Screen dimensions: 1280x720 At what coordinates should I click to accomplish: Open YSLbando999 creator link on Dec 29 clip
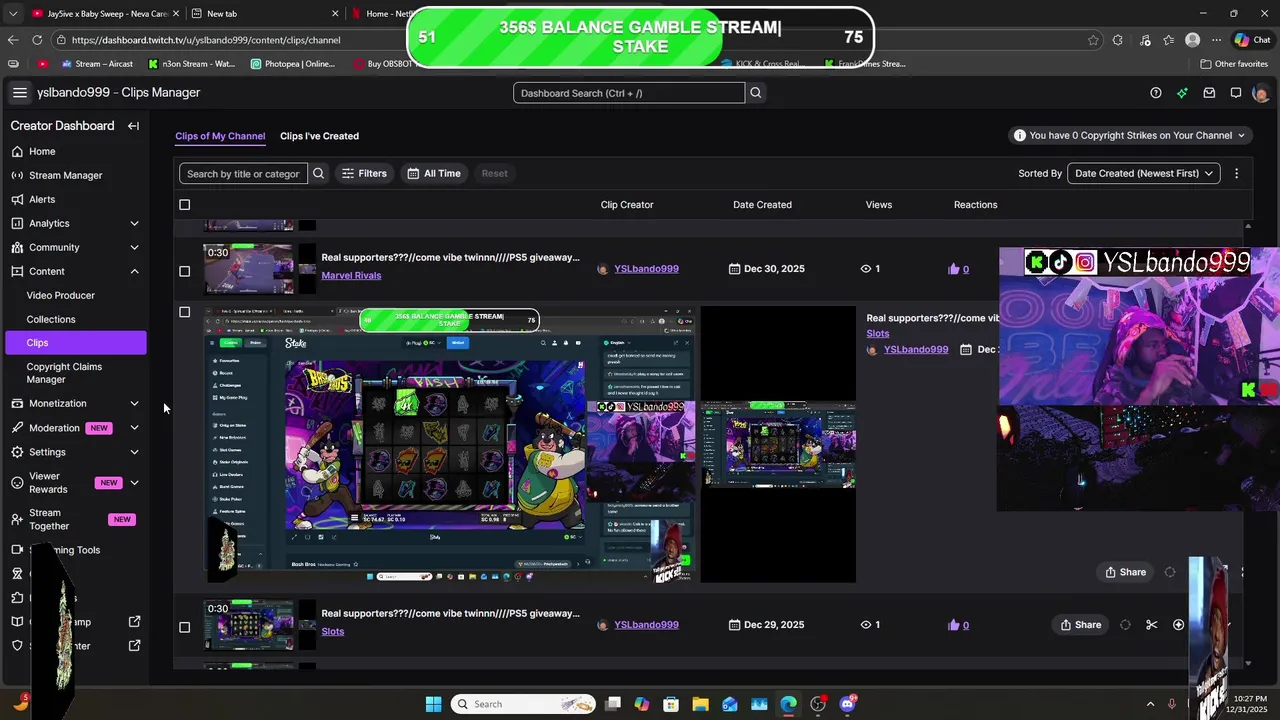click(646, 625)
